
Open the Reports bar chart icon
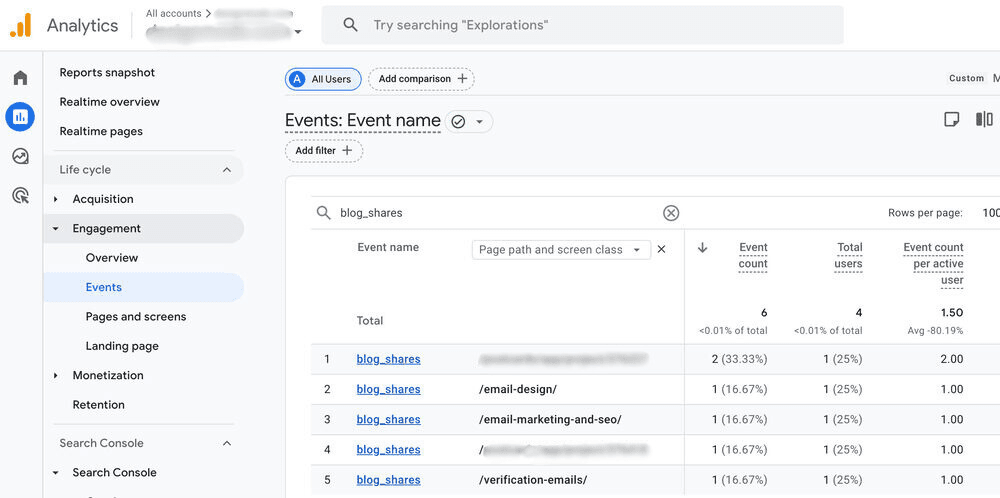pos(20,117)
